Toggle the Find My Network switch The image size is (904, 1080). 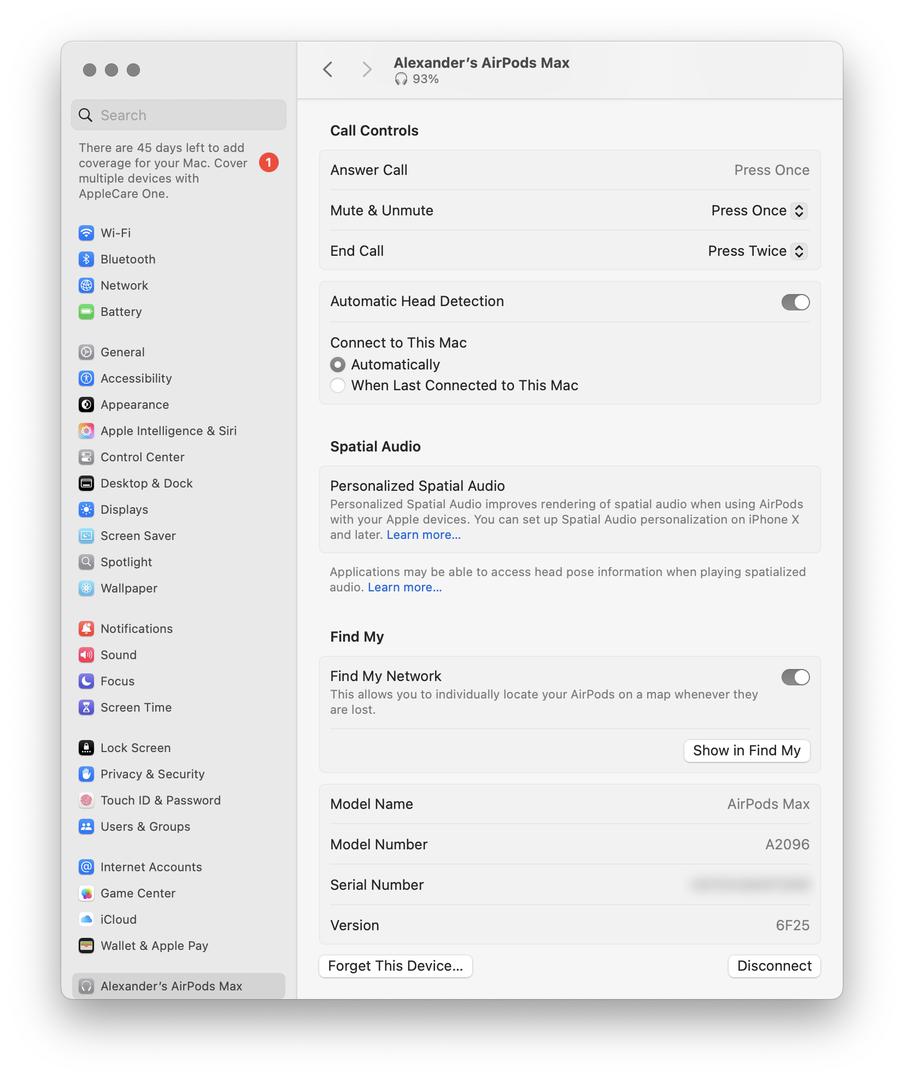point(795,677)
